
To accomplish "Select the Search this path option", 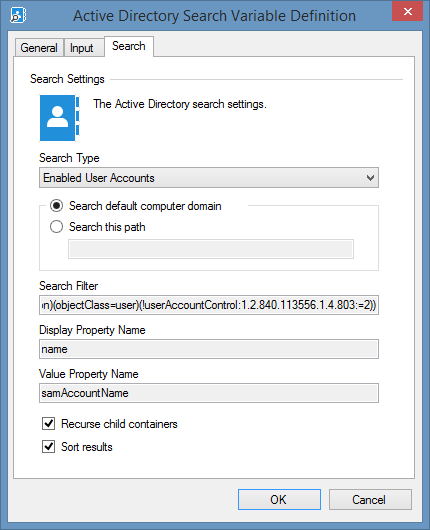I will point(56,226).
